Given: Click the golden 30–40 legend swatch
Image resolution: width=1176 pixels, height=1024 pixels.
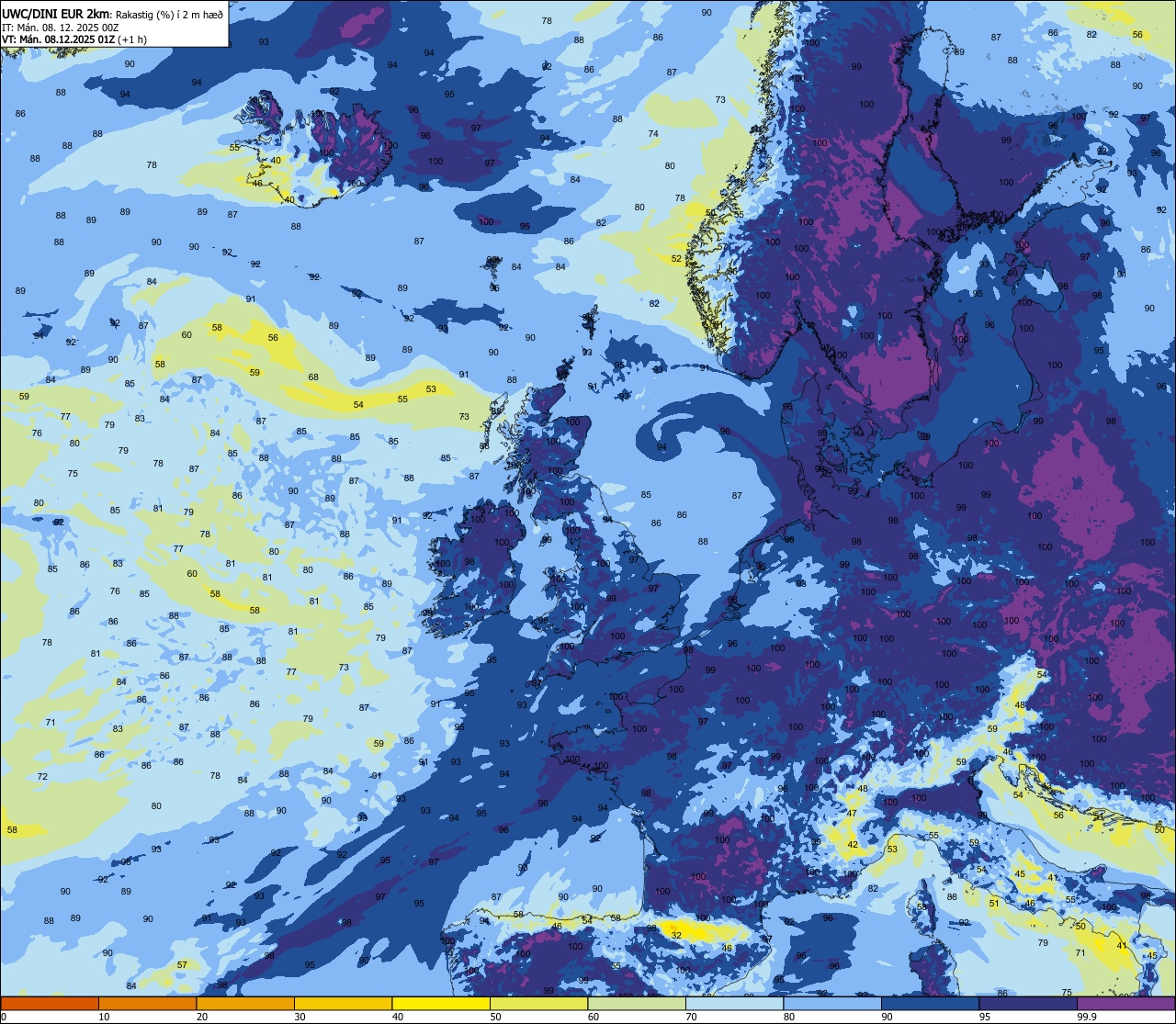Looking at the screenshot, I should click(343, 1003).
